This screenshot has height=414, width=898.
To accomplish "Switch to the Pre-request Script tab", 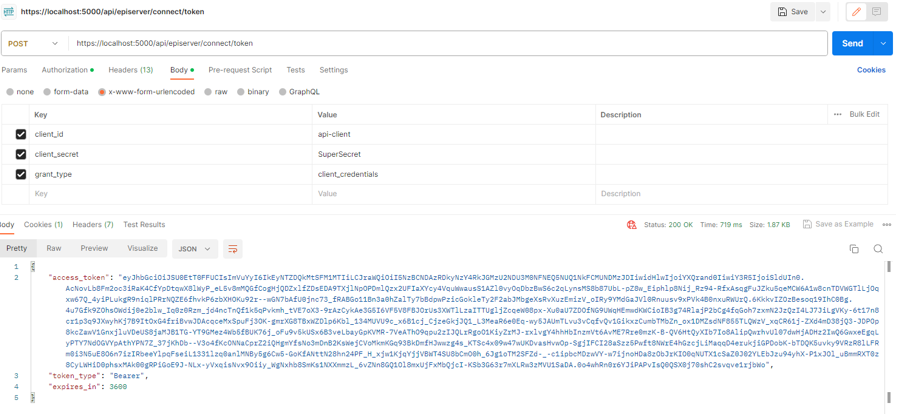I will click(x=240, y=70).
